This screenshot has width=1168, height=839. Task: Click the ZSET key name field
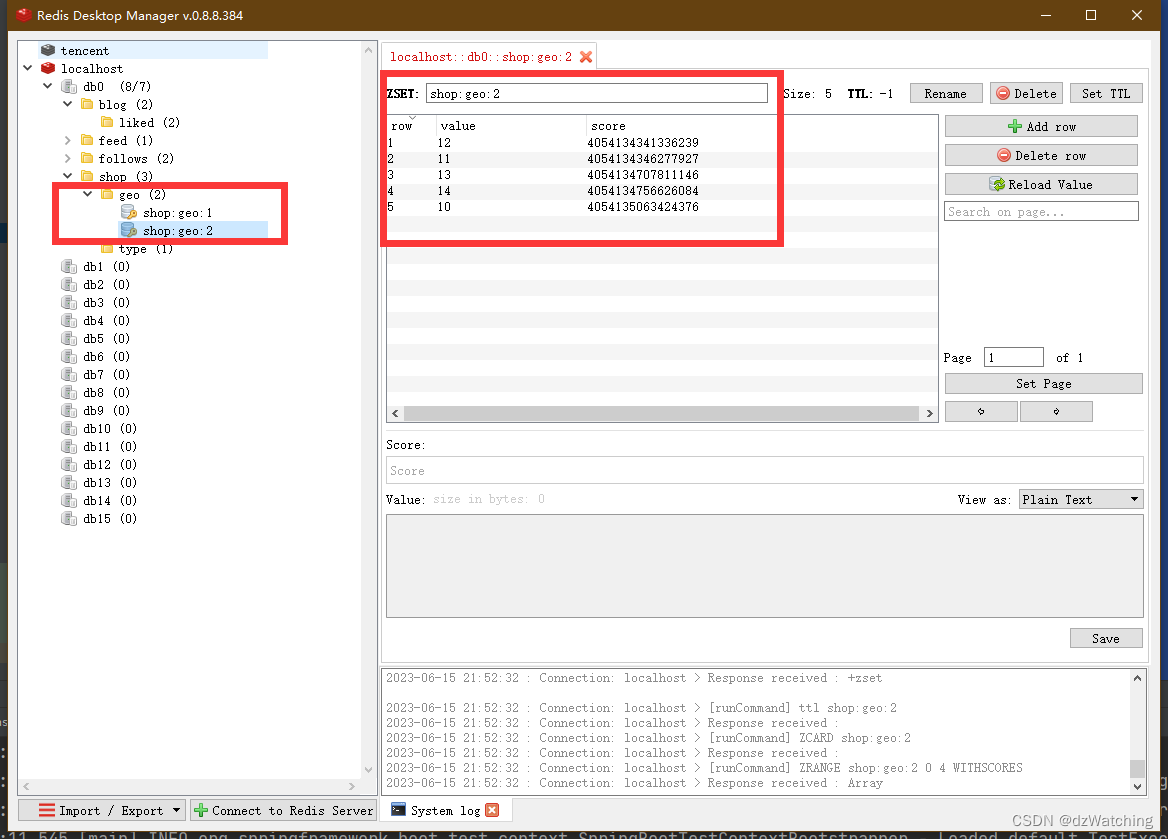(x=597, y=93)
